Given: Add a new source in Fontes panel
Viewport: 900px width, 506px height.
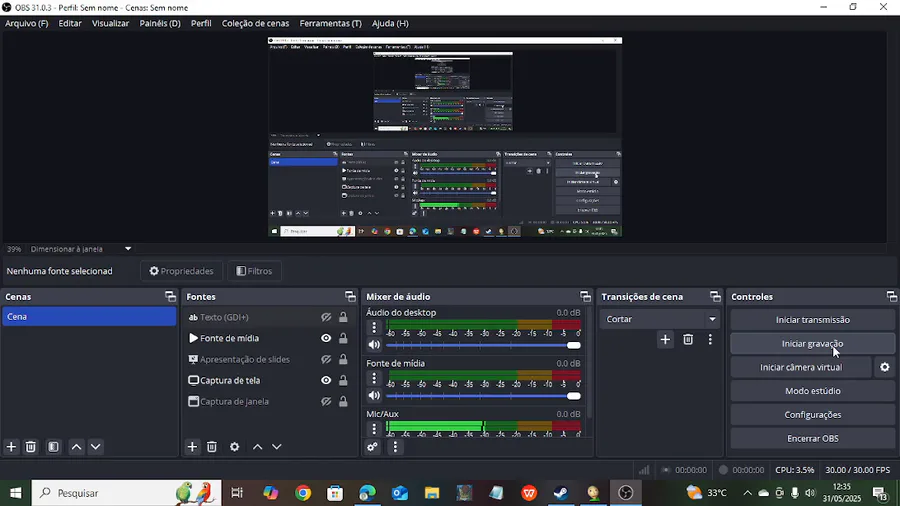Looking at the screenshot, I should click(192, 446).
